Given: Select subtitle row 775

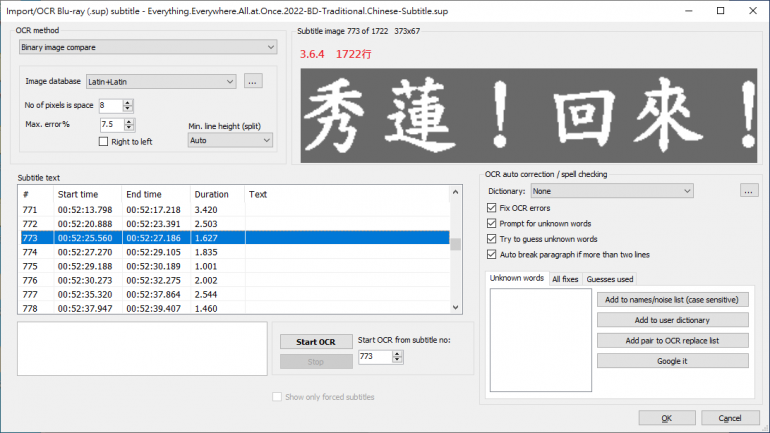Looking at the screenshot, I should [235, 266].
